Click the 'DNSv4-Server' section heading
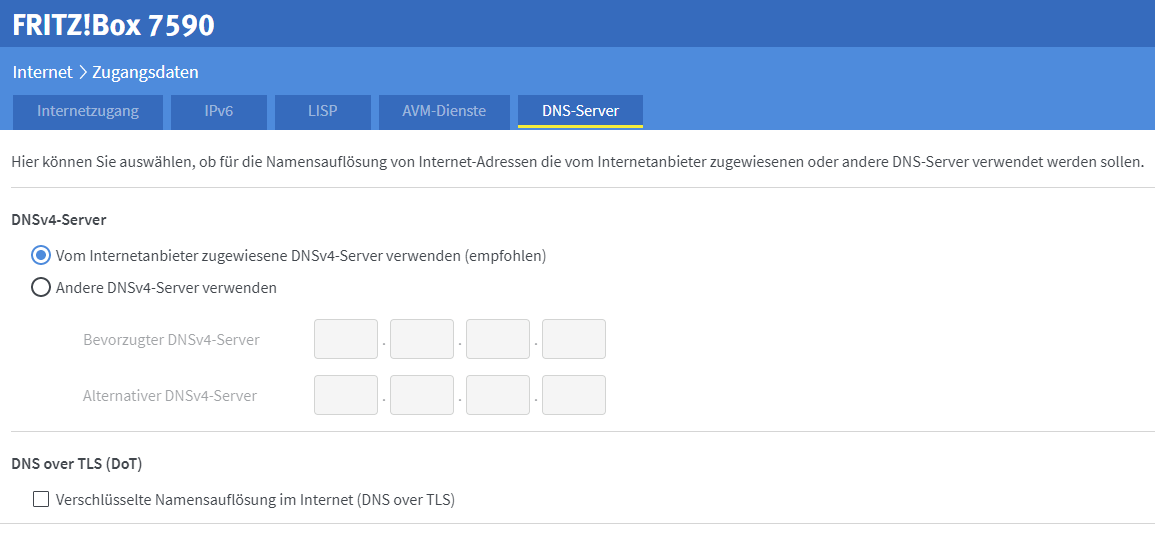Viewport: 1155px width, 538px height. (60, 220)
